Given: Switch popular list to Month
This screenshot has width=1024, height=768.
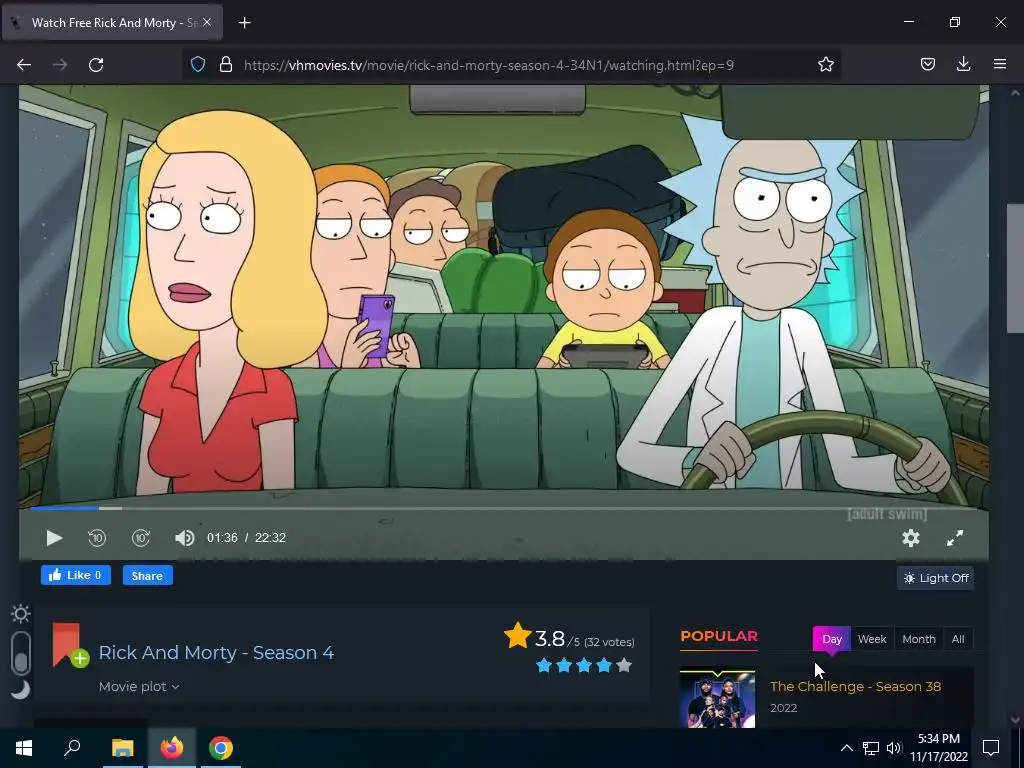Looking at the screenshot, I should tap(919, 639).
